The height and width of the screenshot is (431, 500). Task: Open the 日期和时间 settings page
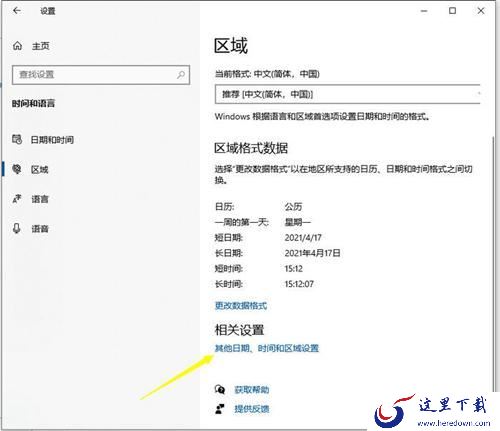[52, 140]
